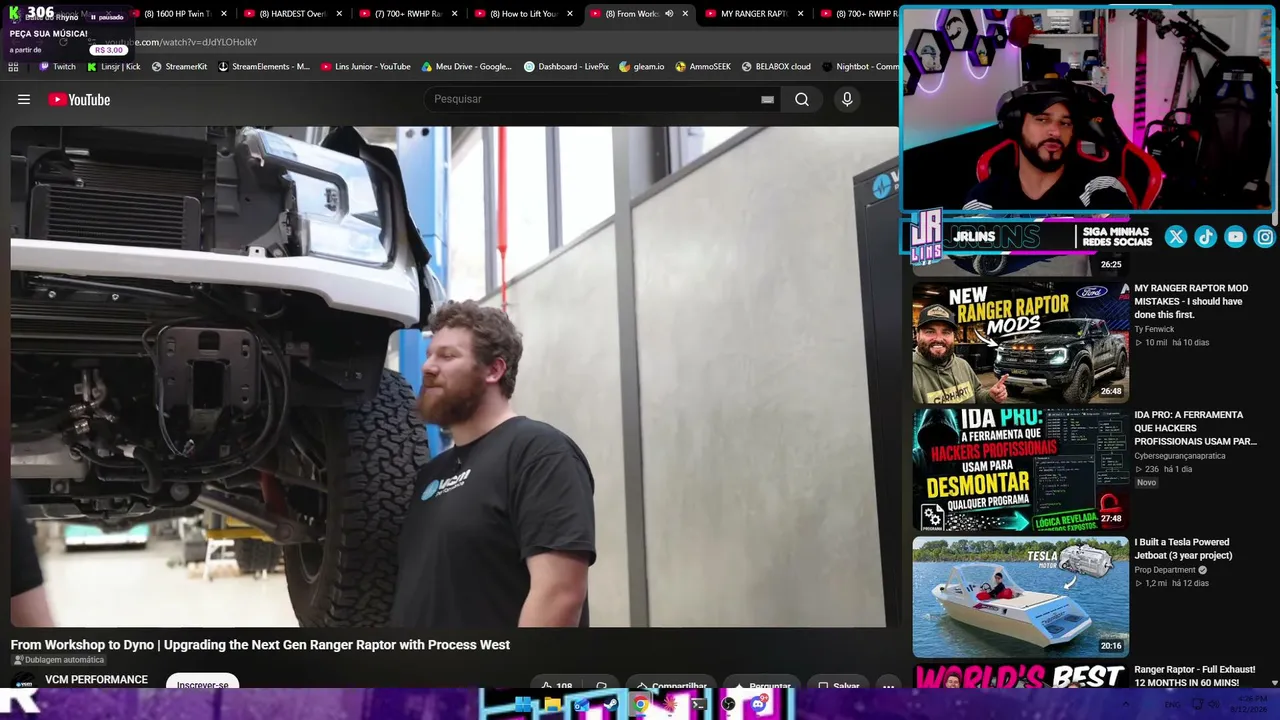
Task: Open the Nightbot bookmark
Action: 860,67
